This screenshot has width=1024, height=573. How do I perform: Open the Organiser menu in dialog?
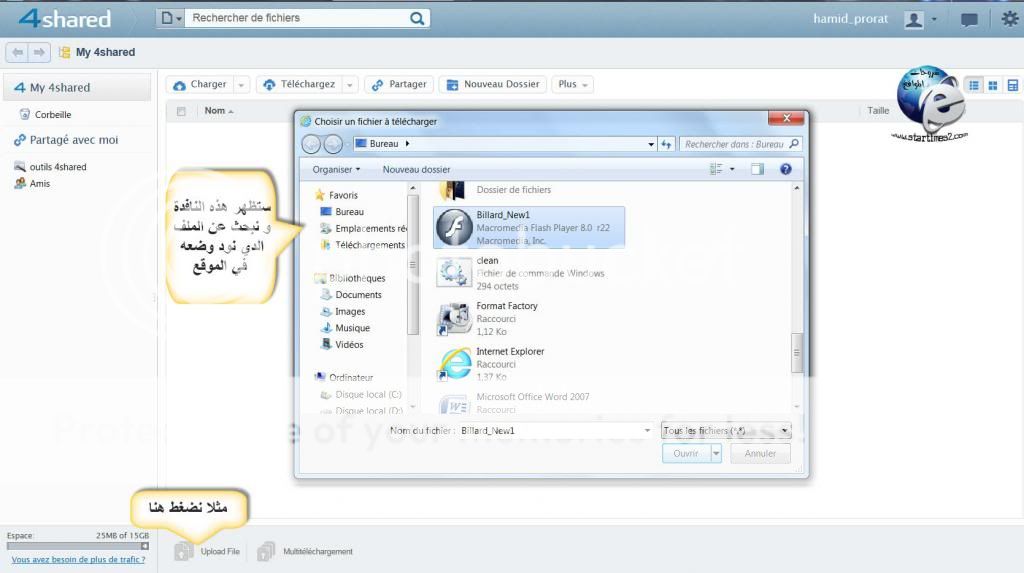336,170
